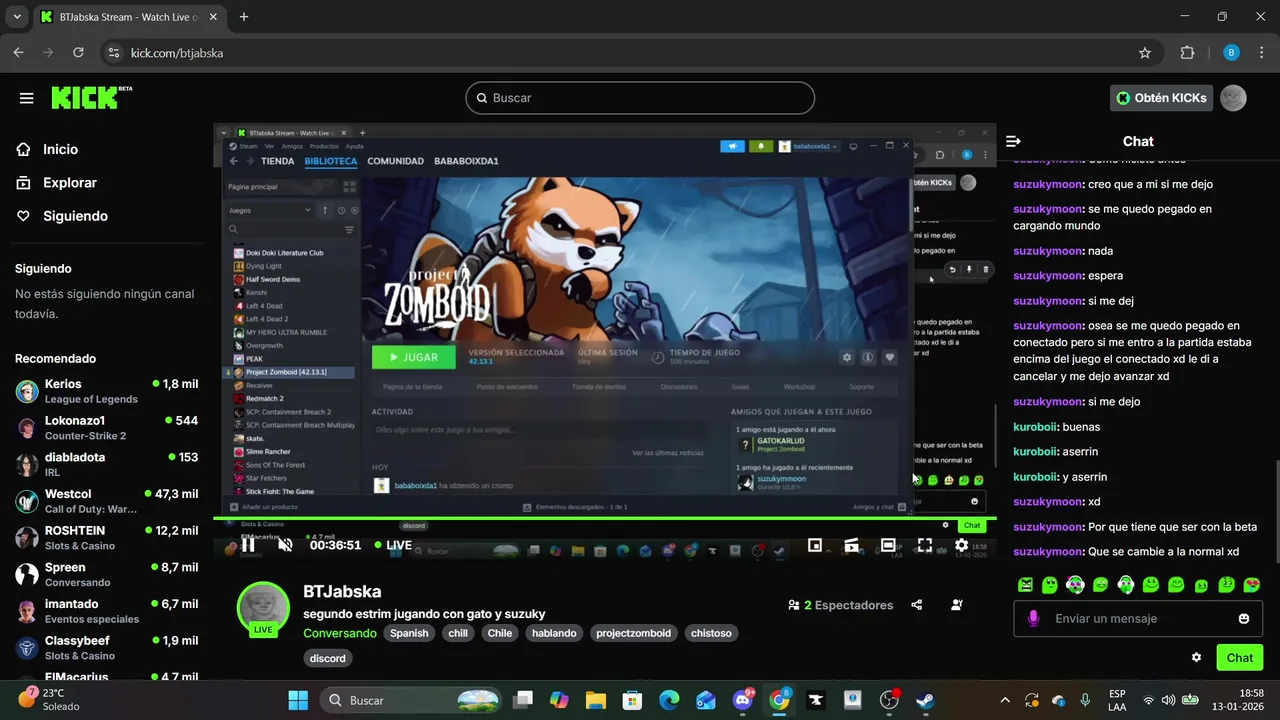Screen dimensions: 1280x720
Task: Unmute the stream audio
Action: (286, 545)
